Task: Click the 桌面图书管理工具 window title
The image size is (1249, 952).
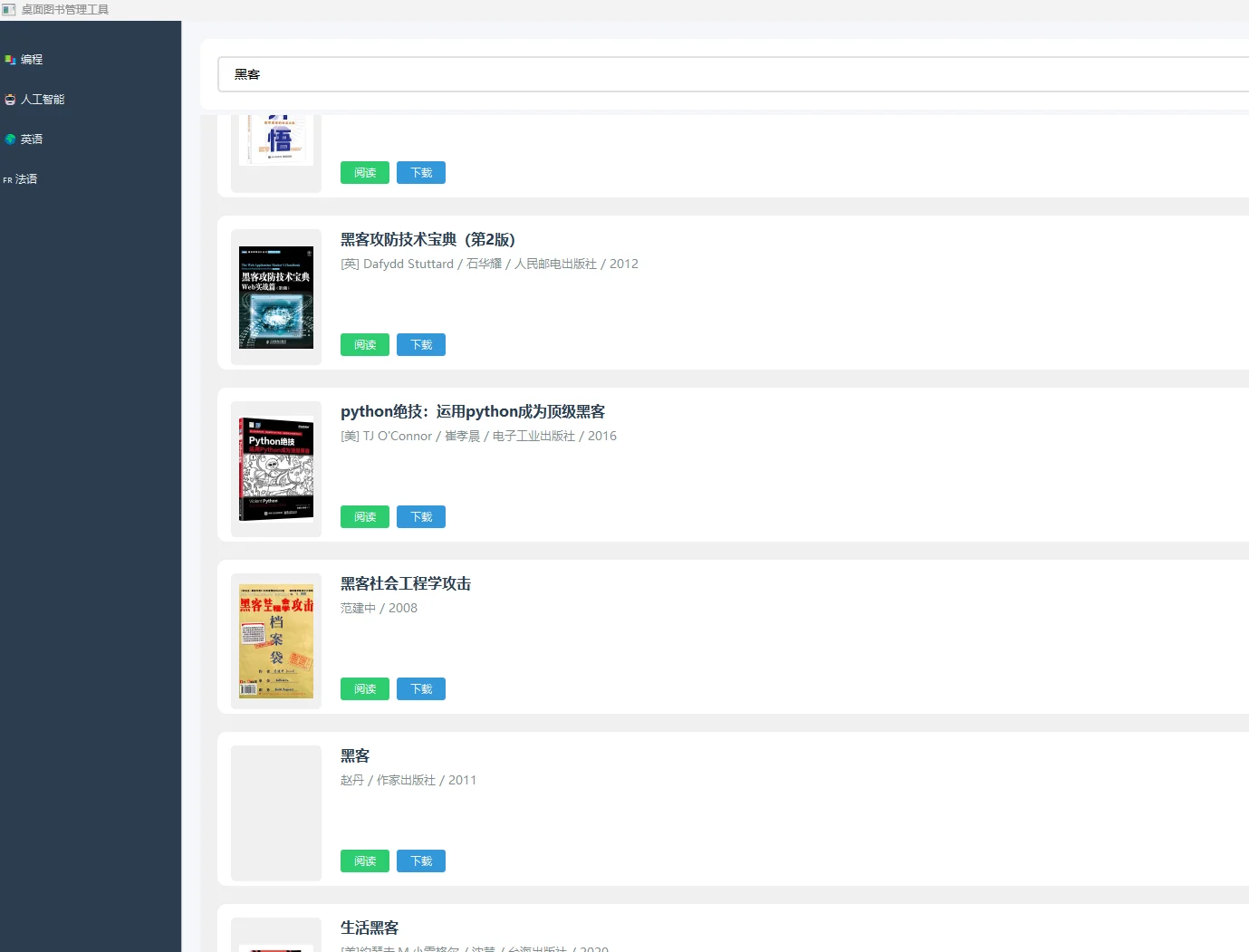Action: pyautogui.click(x=65, y=10)
